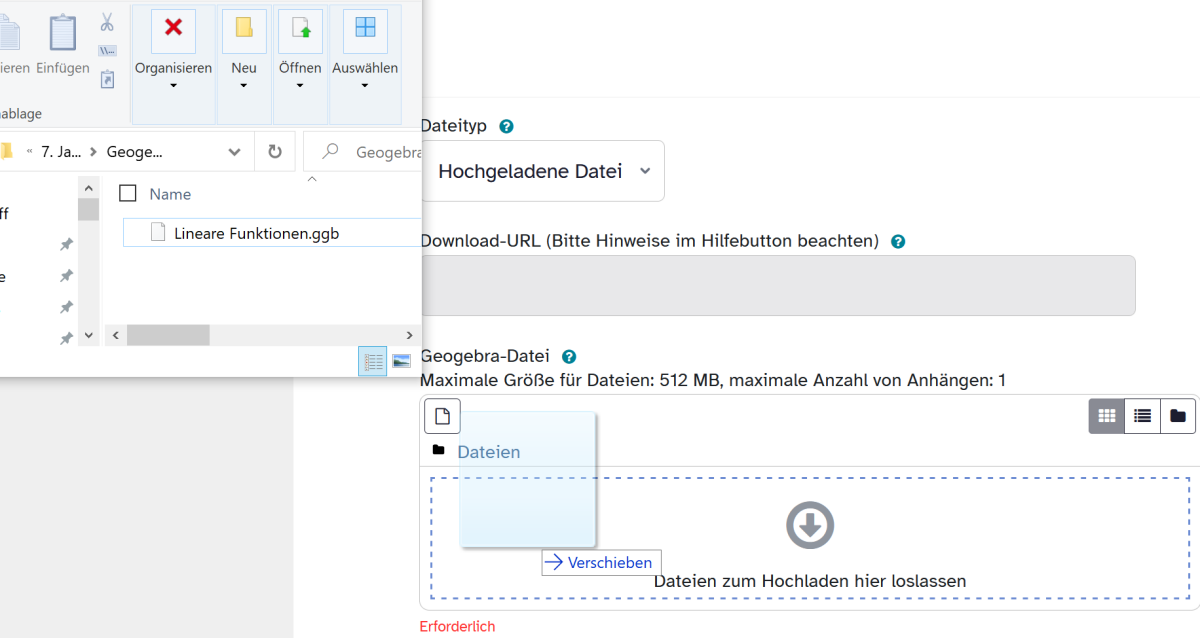Click navigation pane scroll up arrow
The width and height of the screenshot is (1200, 638).
pyautogui.click(x=89, y=187)
